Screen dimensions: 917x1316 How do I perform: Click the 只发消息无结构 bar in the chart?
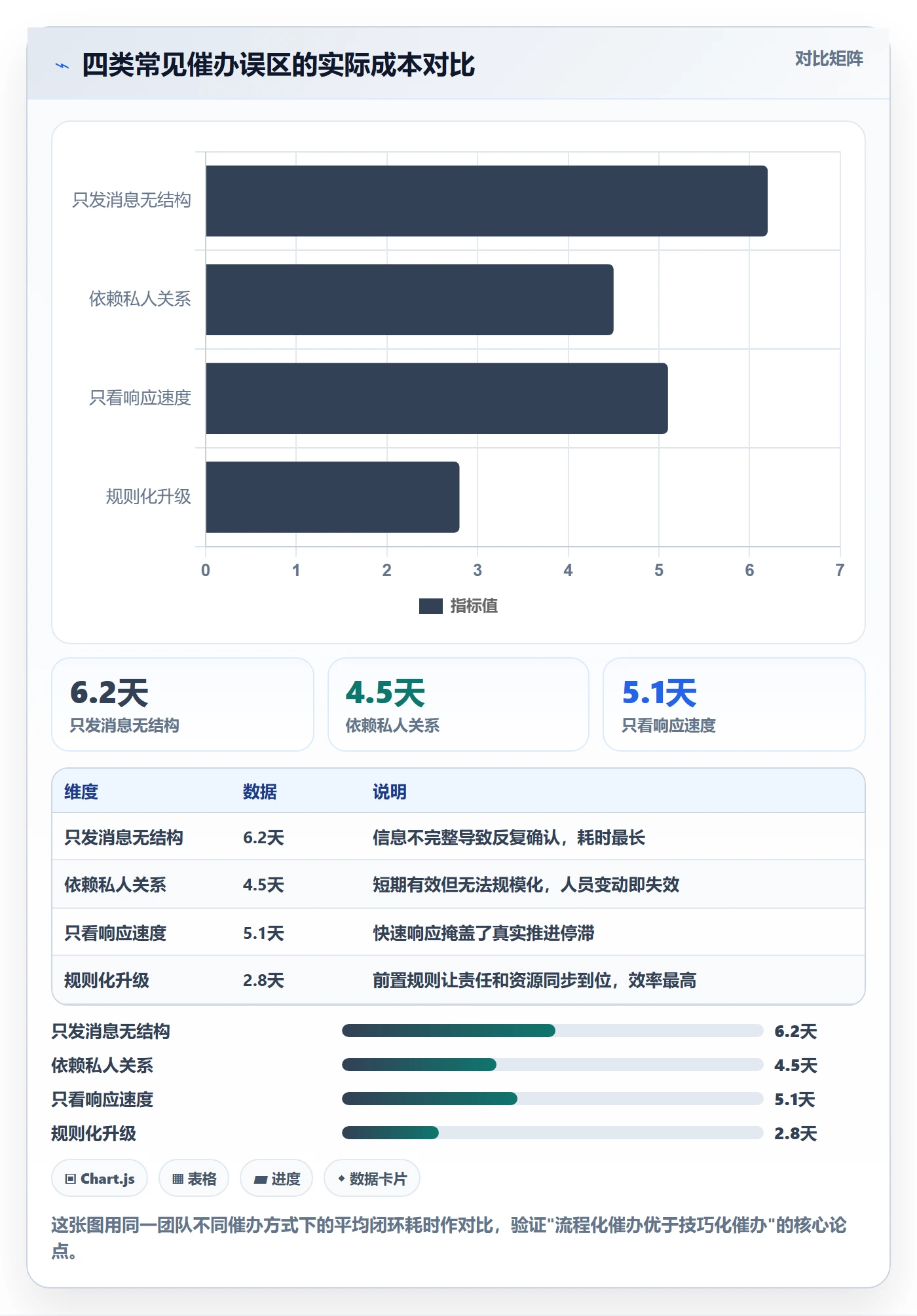487,201
